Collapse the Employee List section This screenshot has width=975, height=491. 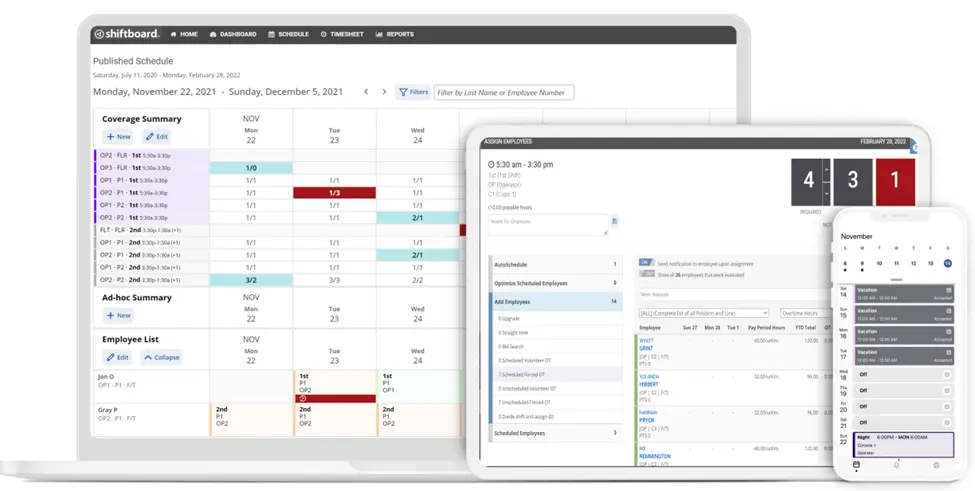(x=161, y=357)
